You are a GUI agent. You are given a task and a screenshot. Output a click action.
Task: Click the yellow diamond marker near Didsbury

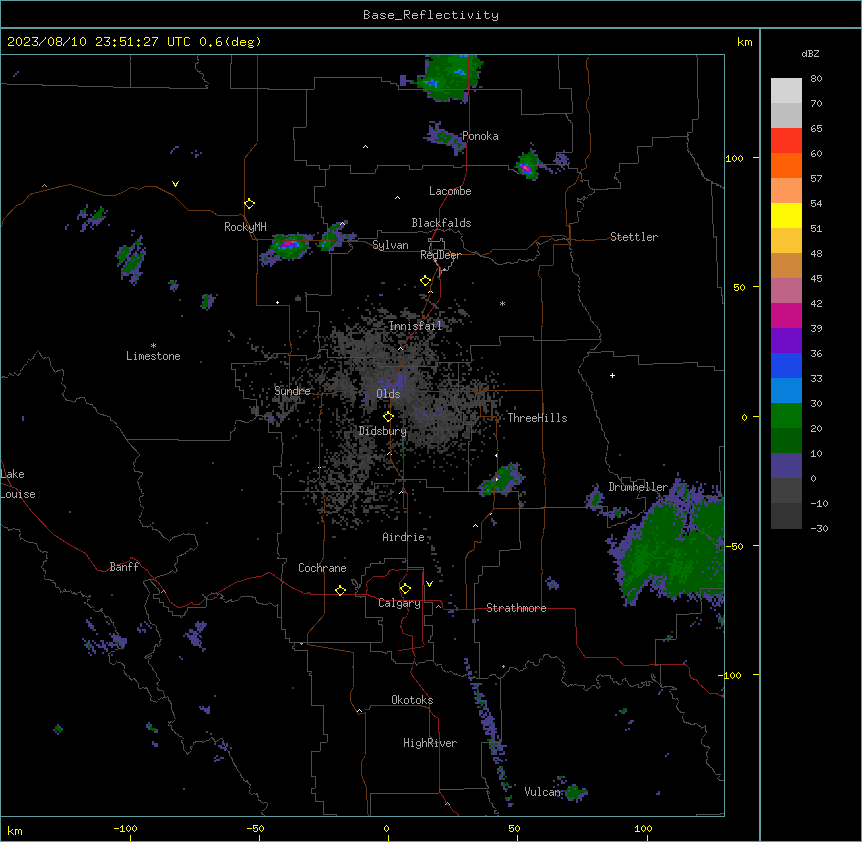click(388, 417)
